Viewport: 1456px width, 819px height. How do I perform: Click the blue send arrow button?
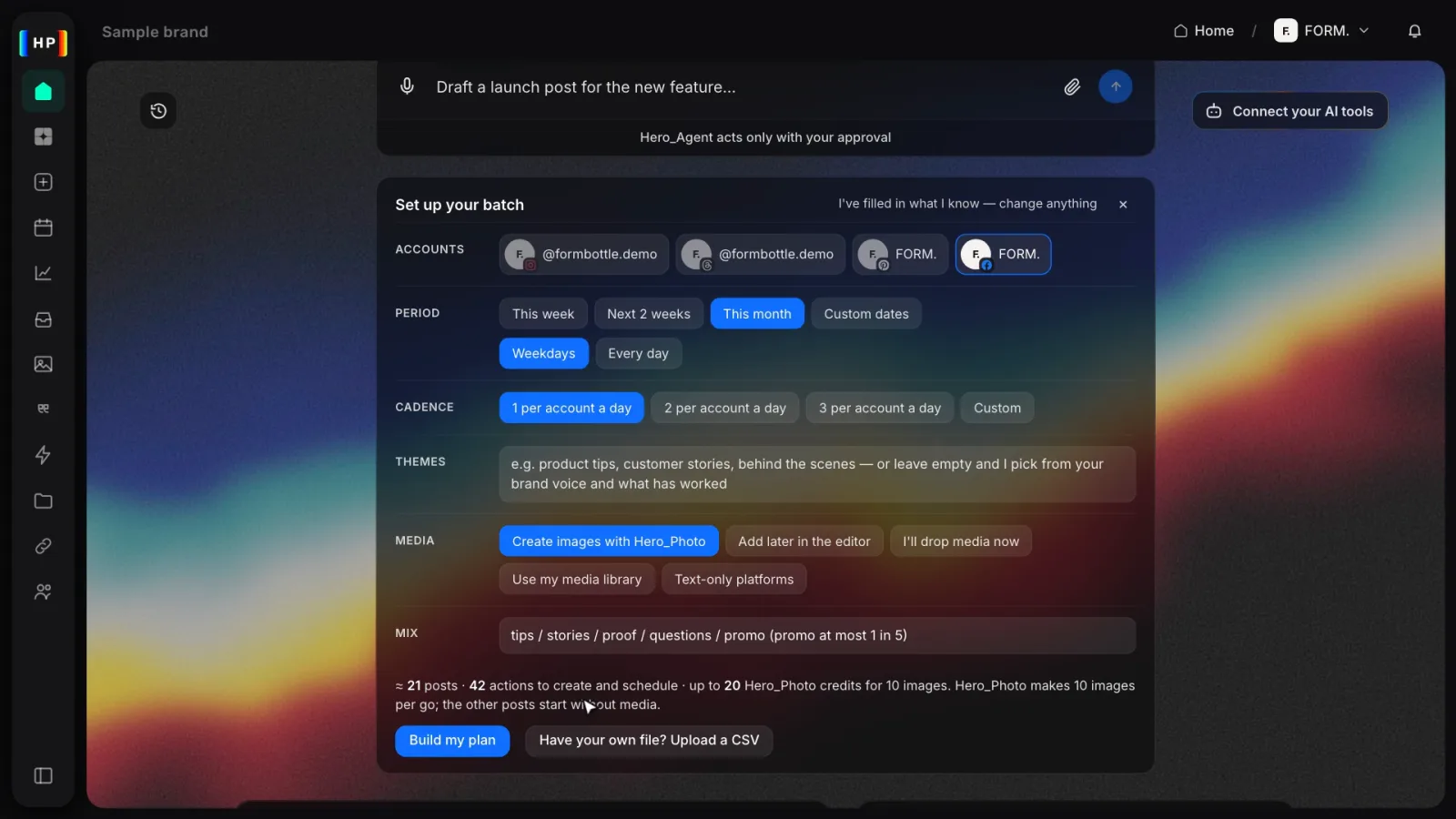(x=1115, y=86)
